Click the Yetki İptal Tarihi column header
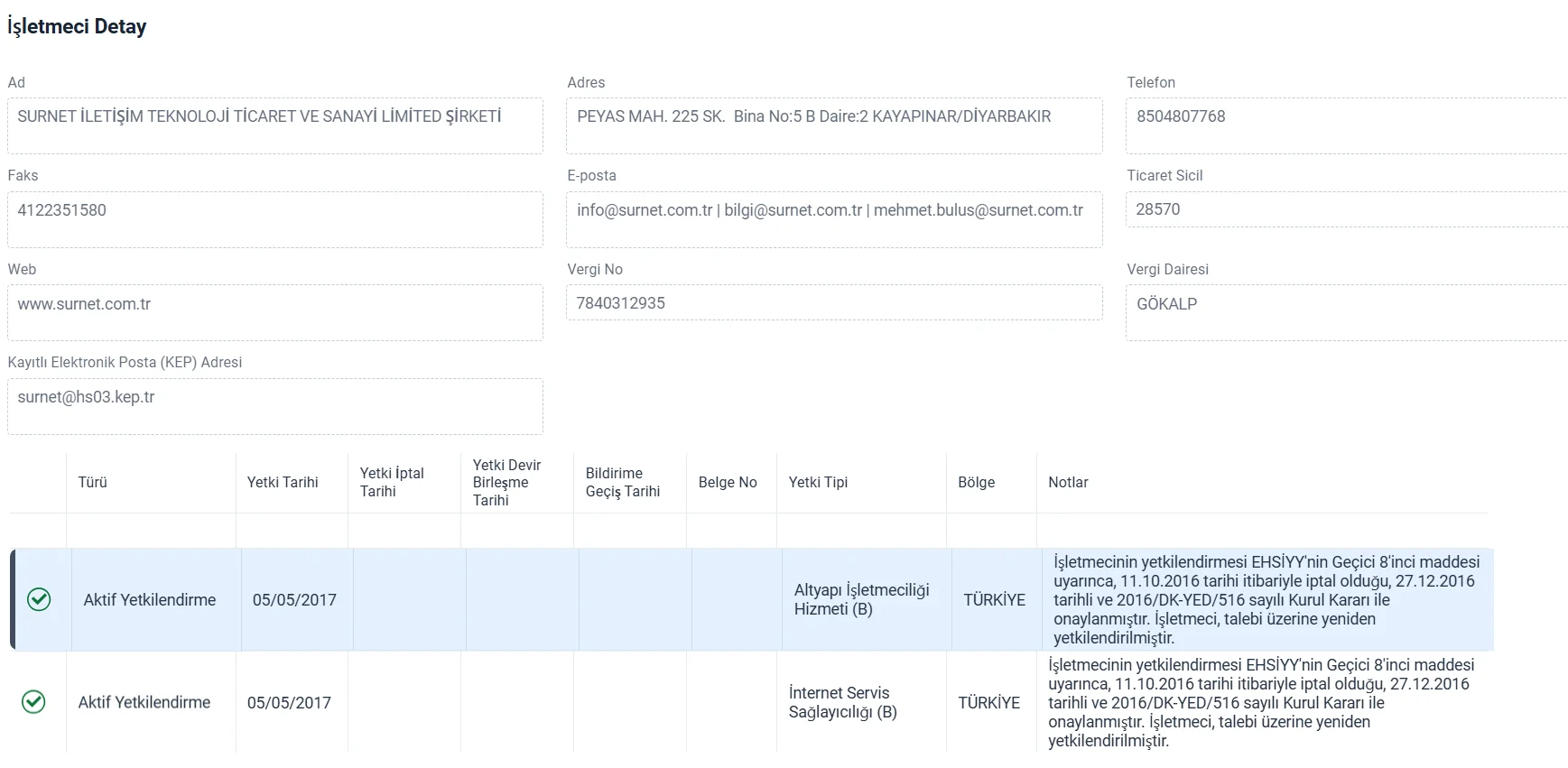The image size is (1568, 768). click(x=392, y=482)
